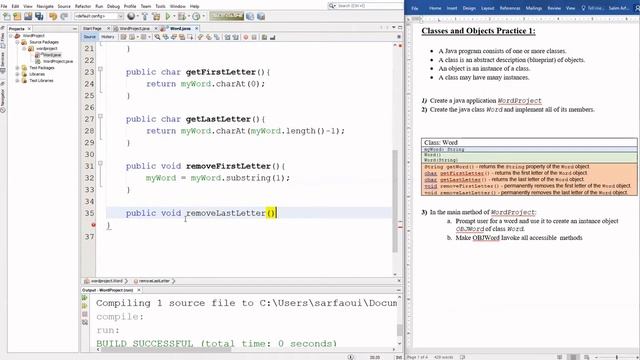Click the New Project icon in NetBeans toolbar

(17, 16)
